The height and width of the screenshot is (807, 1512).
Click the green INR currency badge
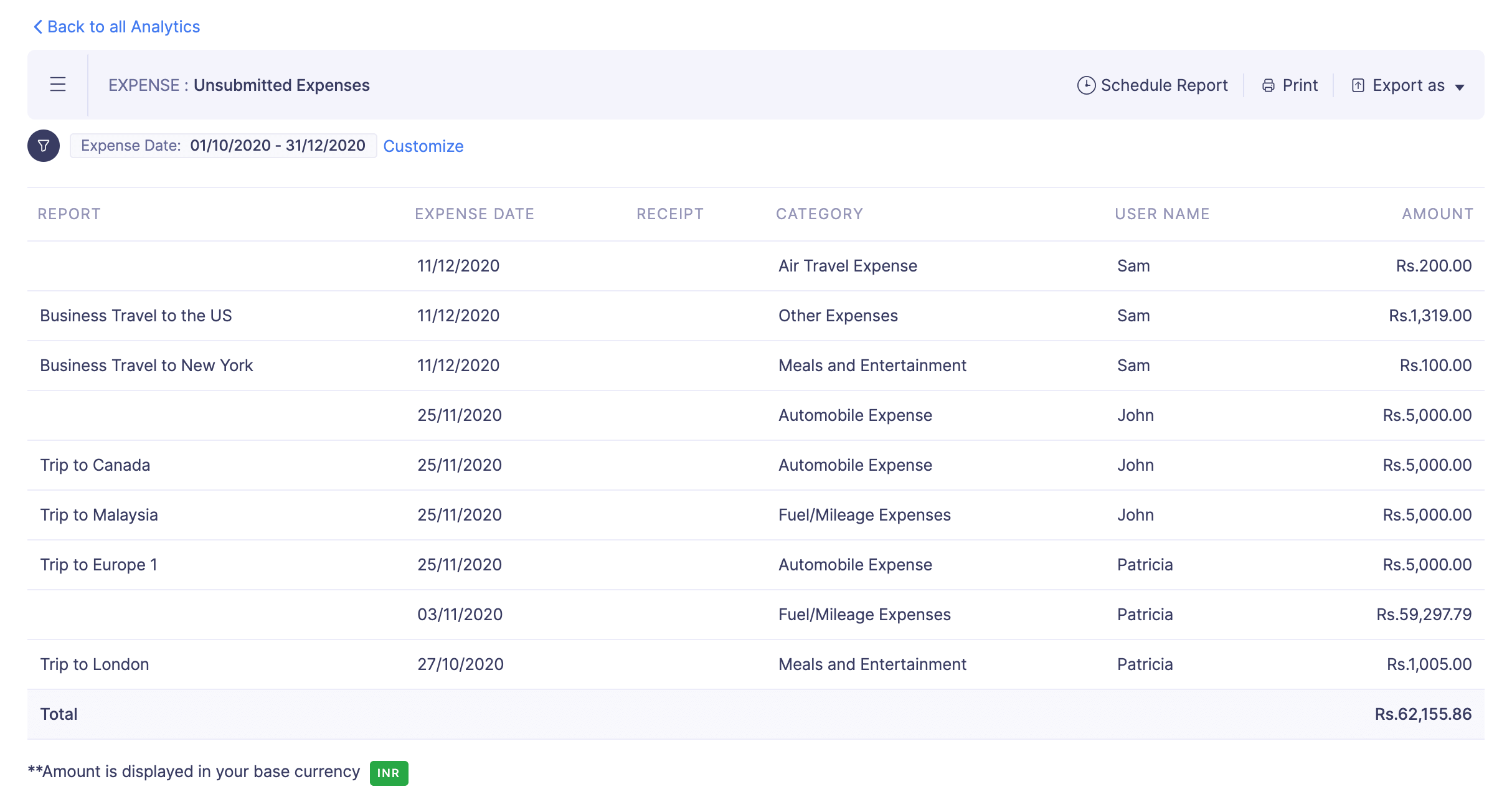389,773
